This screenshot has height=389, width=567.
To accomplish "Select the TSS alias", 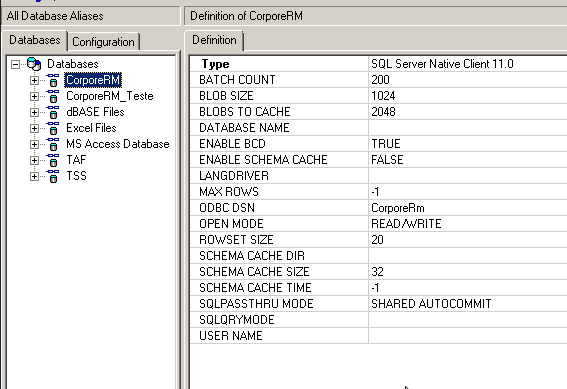I will (x=76, y=176).
